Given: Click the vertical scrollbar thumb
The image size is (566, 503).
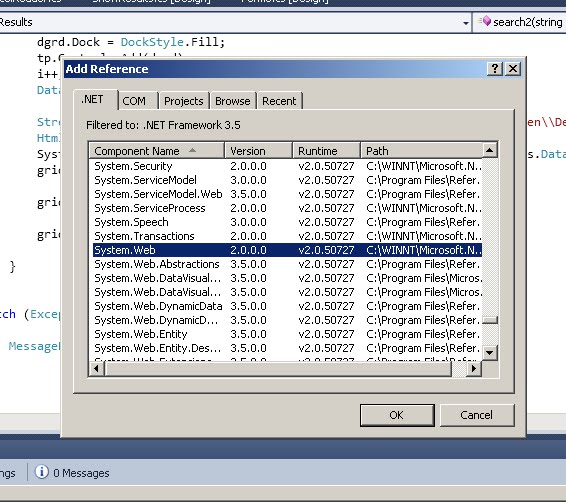Looking at the screenshot, I should (x=490, y=320).
